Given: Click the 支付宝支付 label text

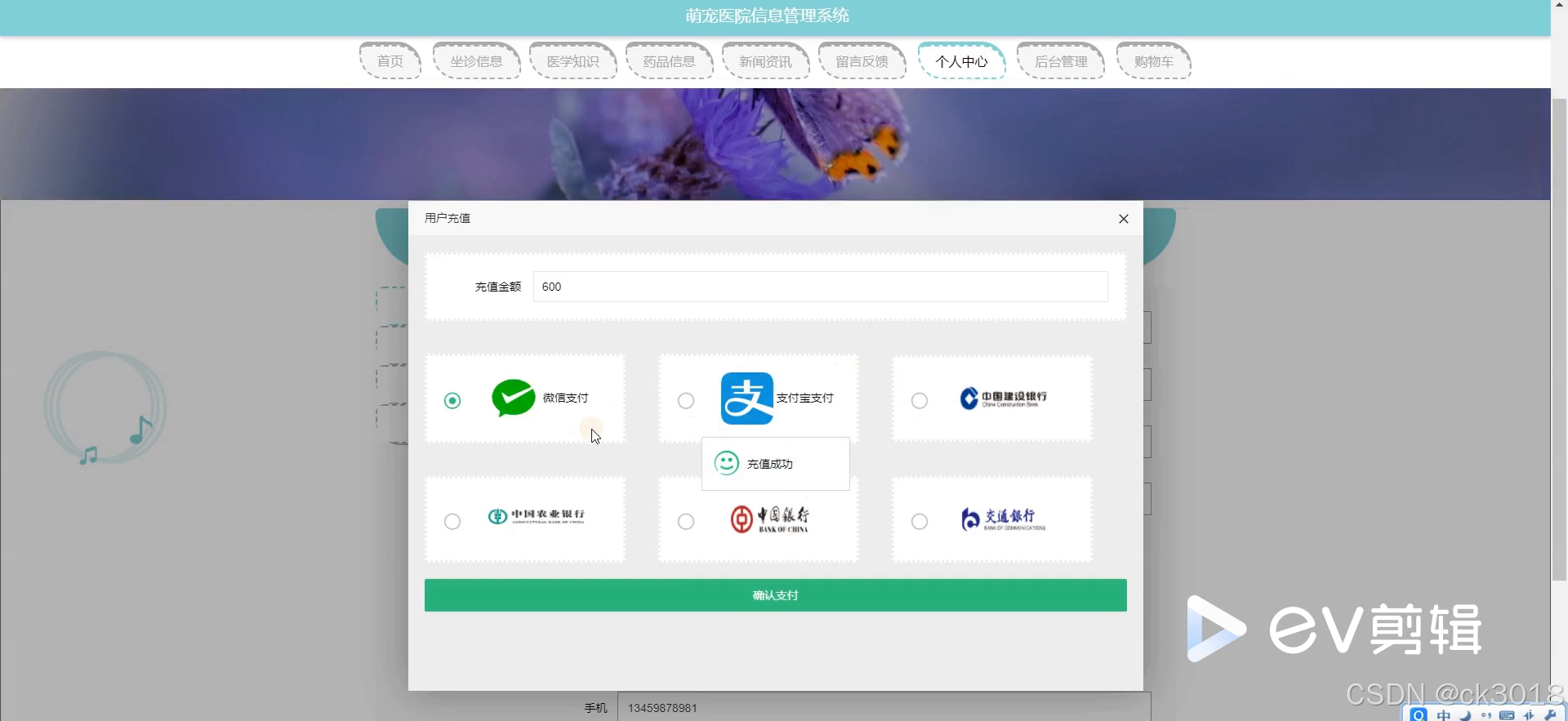Looking at the screenshot, I should coord(804,398).
